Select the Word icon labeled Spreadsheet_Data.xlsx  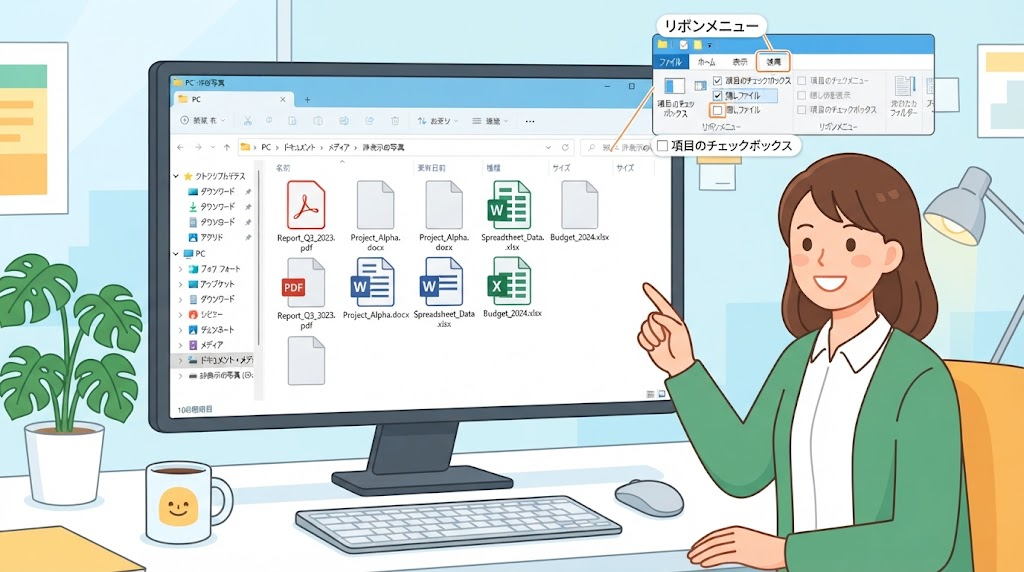pos(441,282)
